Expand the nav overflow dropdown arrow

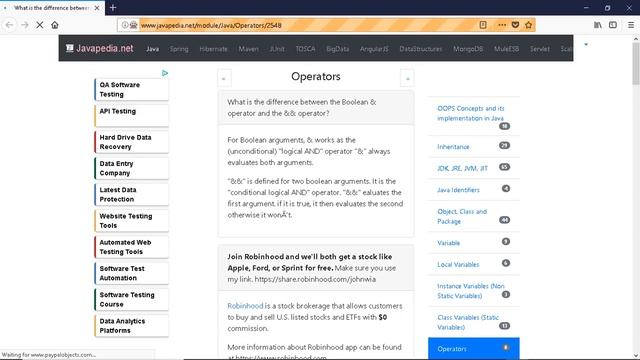tap(586, 44)
